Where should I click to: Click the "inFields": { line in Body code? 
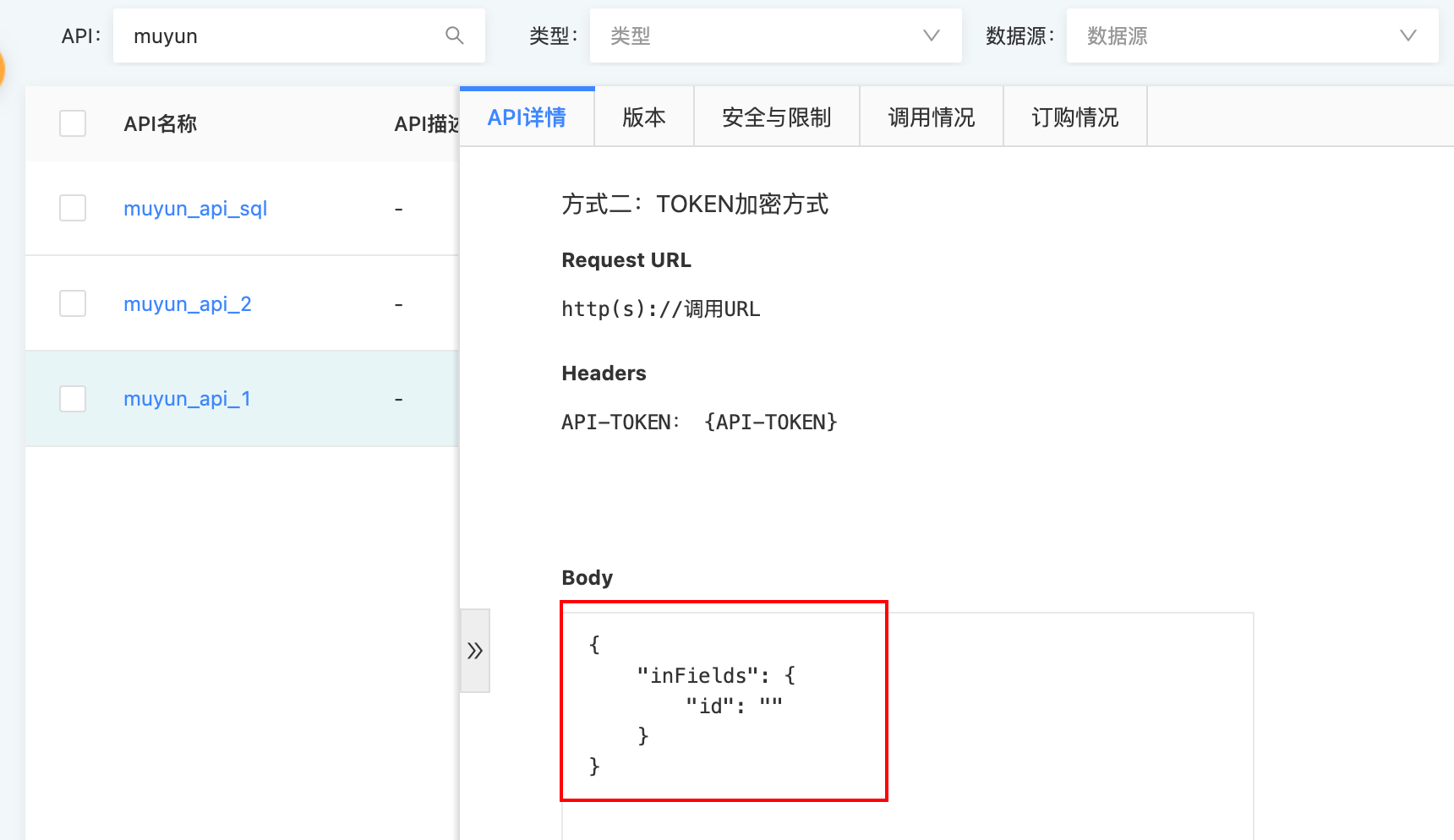(x=716, y=675)
